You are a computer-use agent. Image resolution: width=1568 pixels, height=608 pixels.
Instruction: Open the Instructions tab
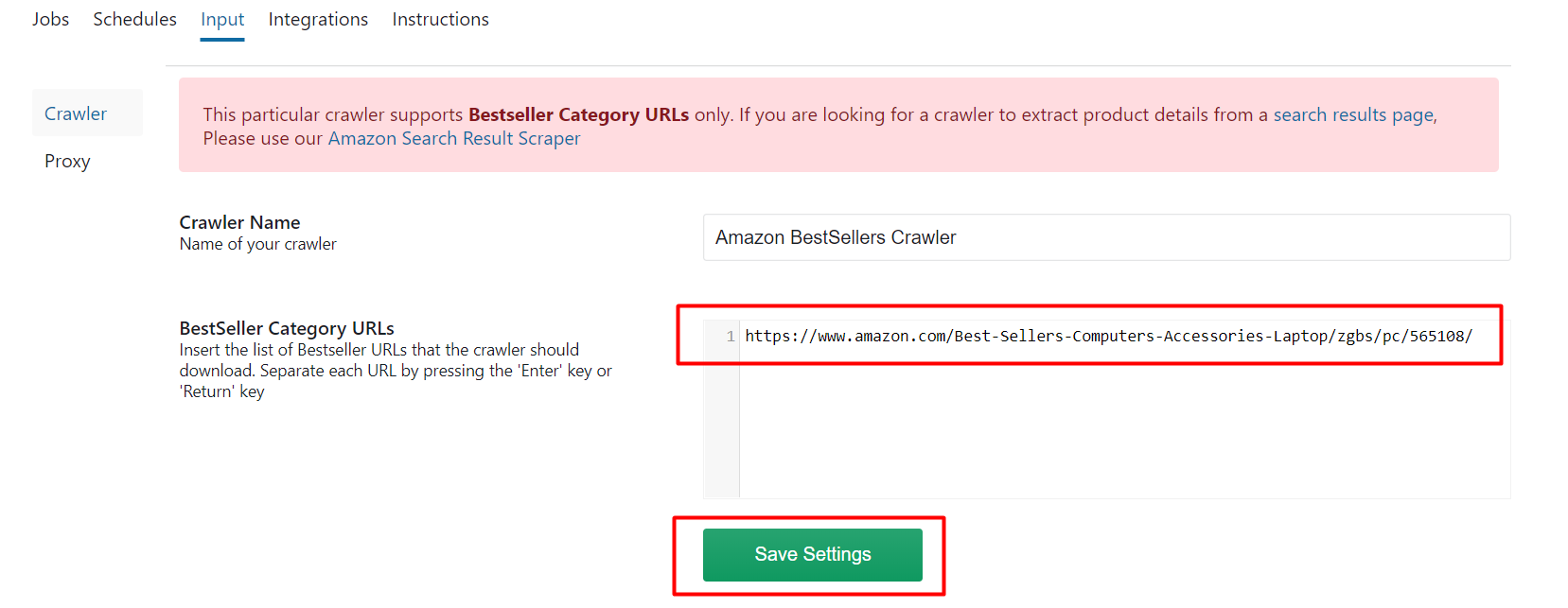pos(440,19)
